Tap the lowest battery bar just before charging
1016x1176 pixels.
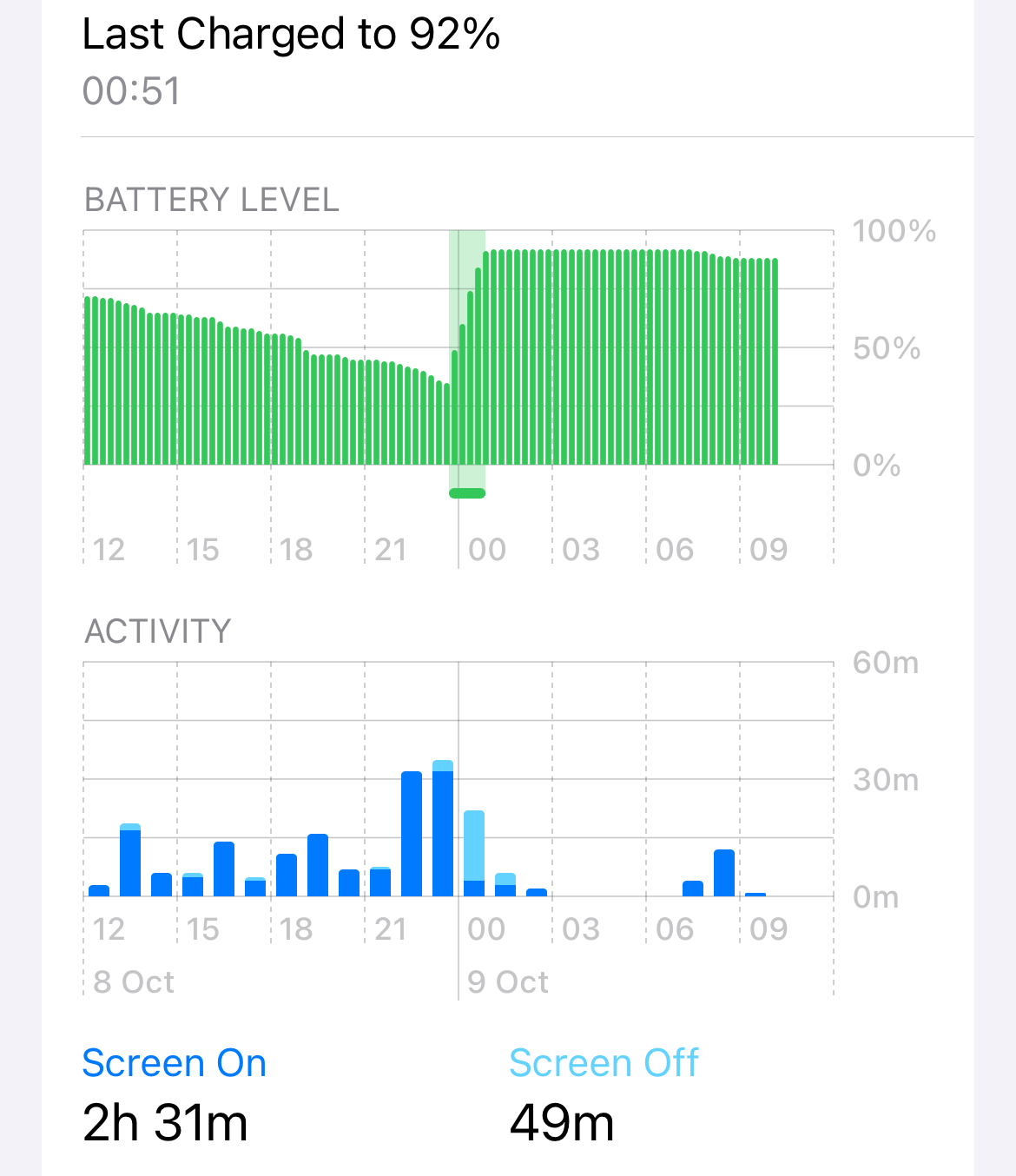[x=447, y=424]
